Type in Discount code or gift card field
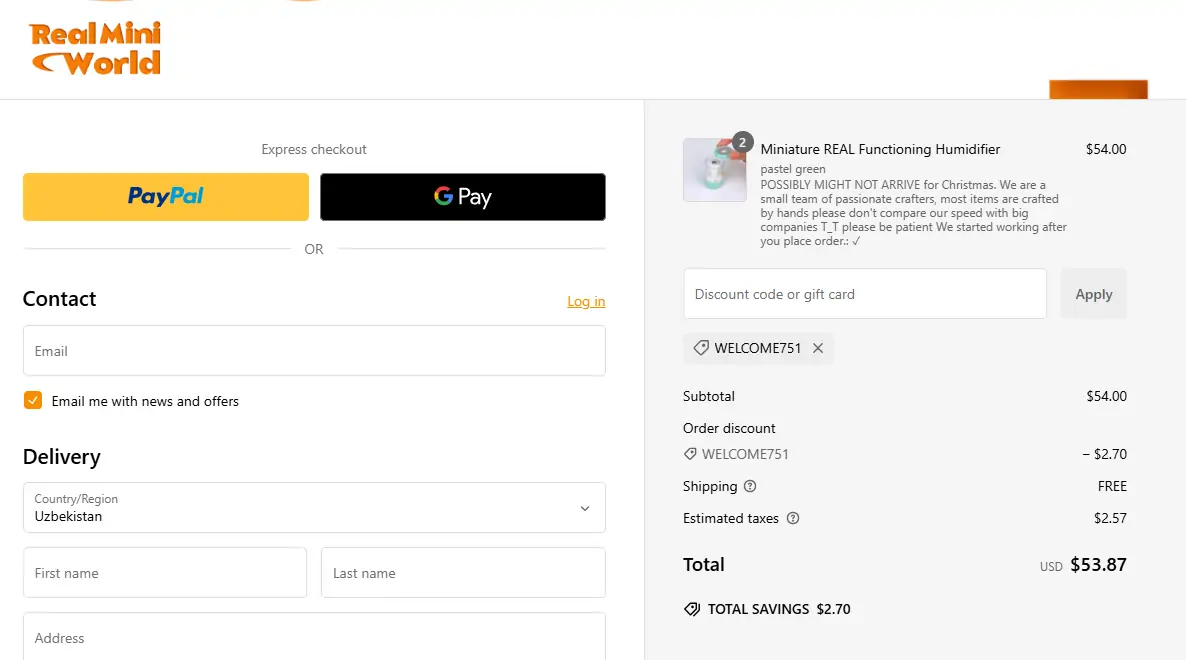1186x660 pixels. [864, 294]
